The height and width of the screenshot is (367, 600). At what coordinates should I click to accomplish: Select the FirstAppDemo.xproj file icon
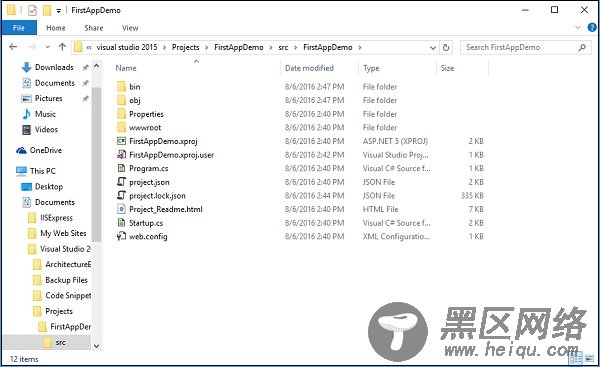click(121, 141)
